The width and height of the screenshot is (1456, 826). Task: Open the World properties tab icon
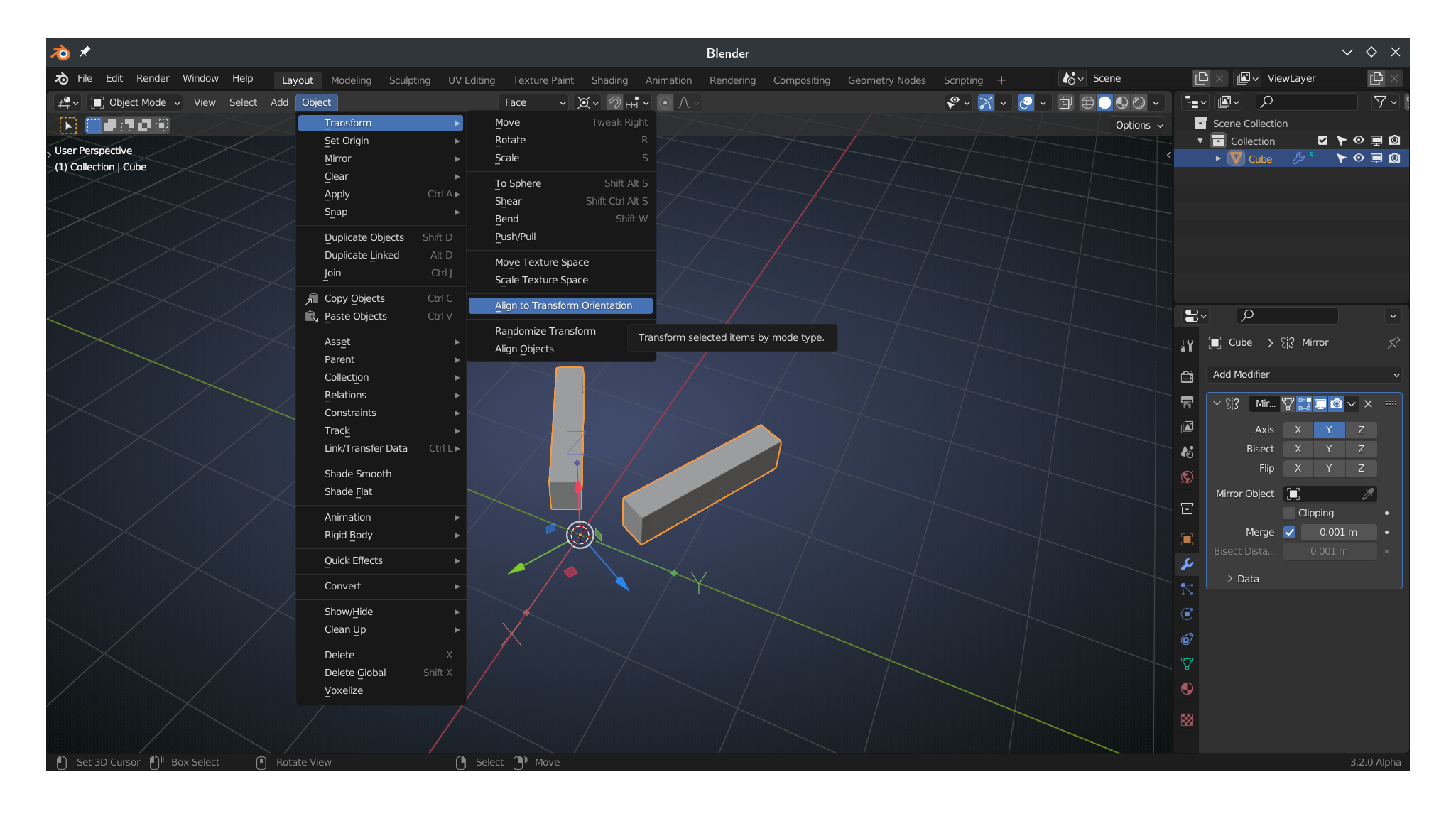1187,477
